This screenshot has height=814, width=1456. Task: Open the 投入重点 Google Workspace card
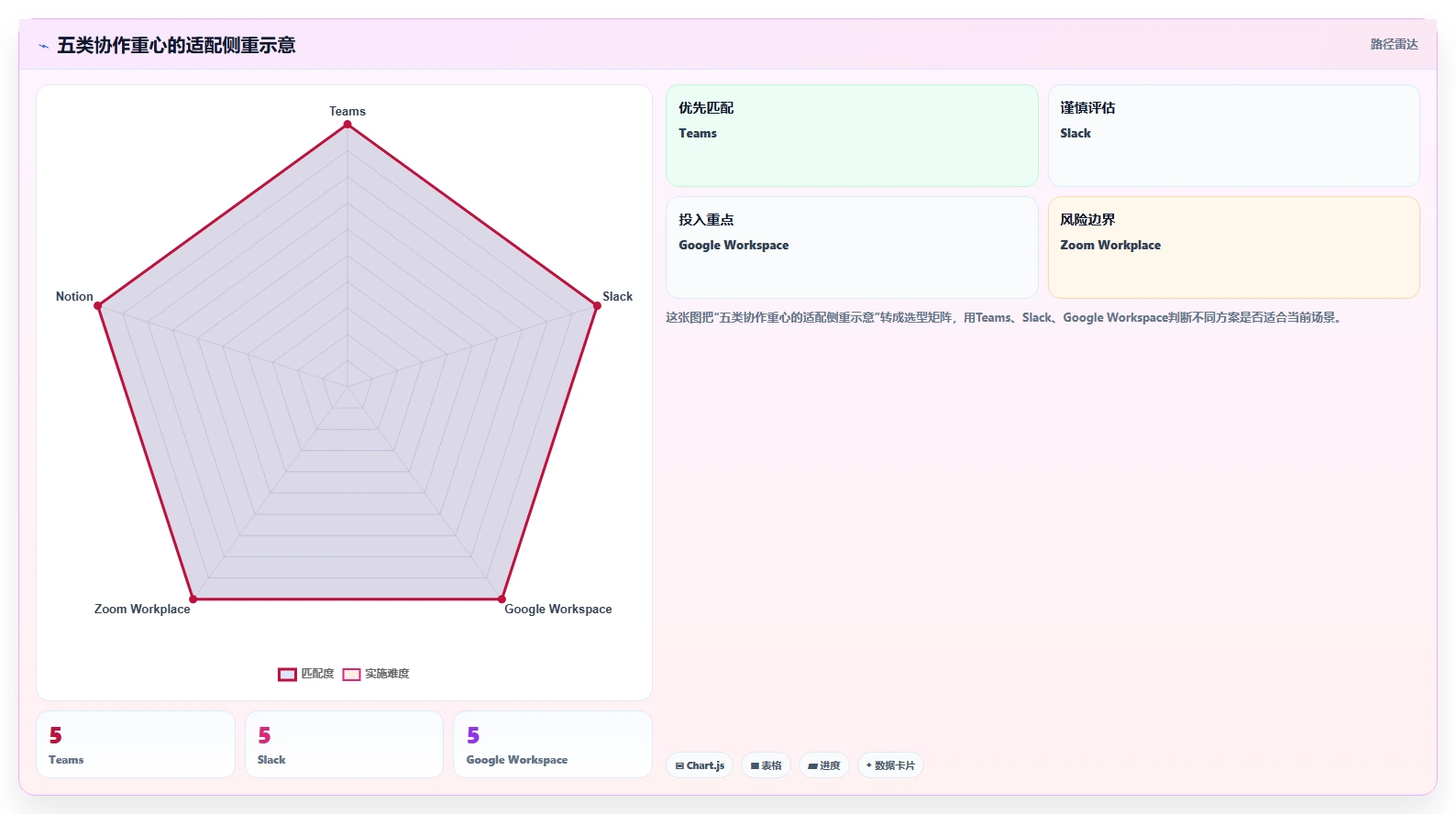[852, 247]
